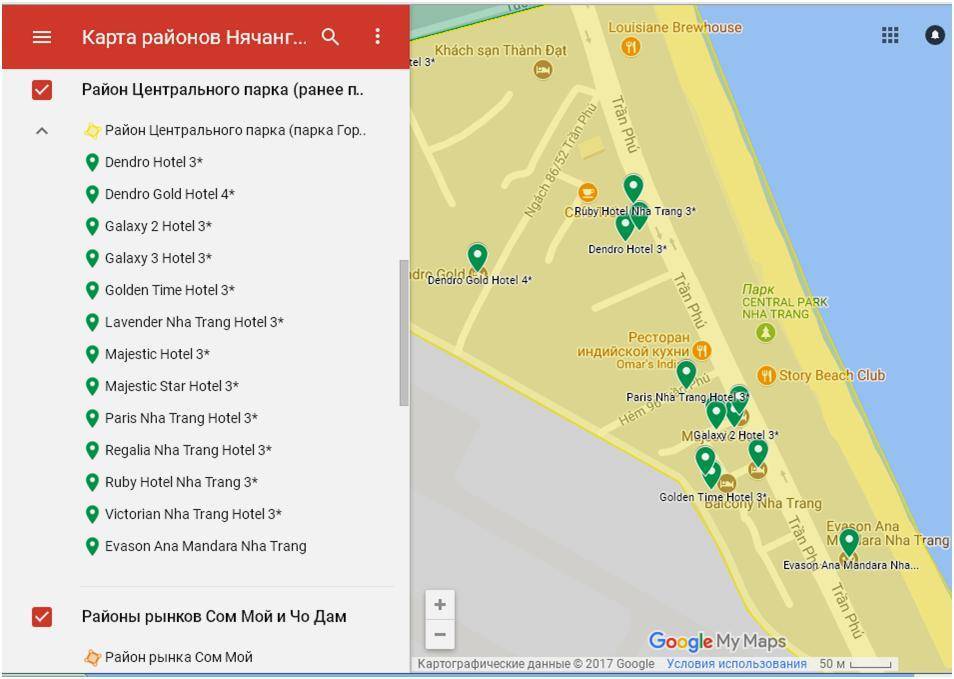
Task: Select Dendro Gold Hotel 4* in the list
Action: pos(170,194)
